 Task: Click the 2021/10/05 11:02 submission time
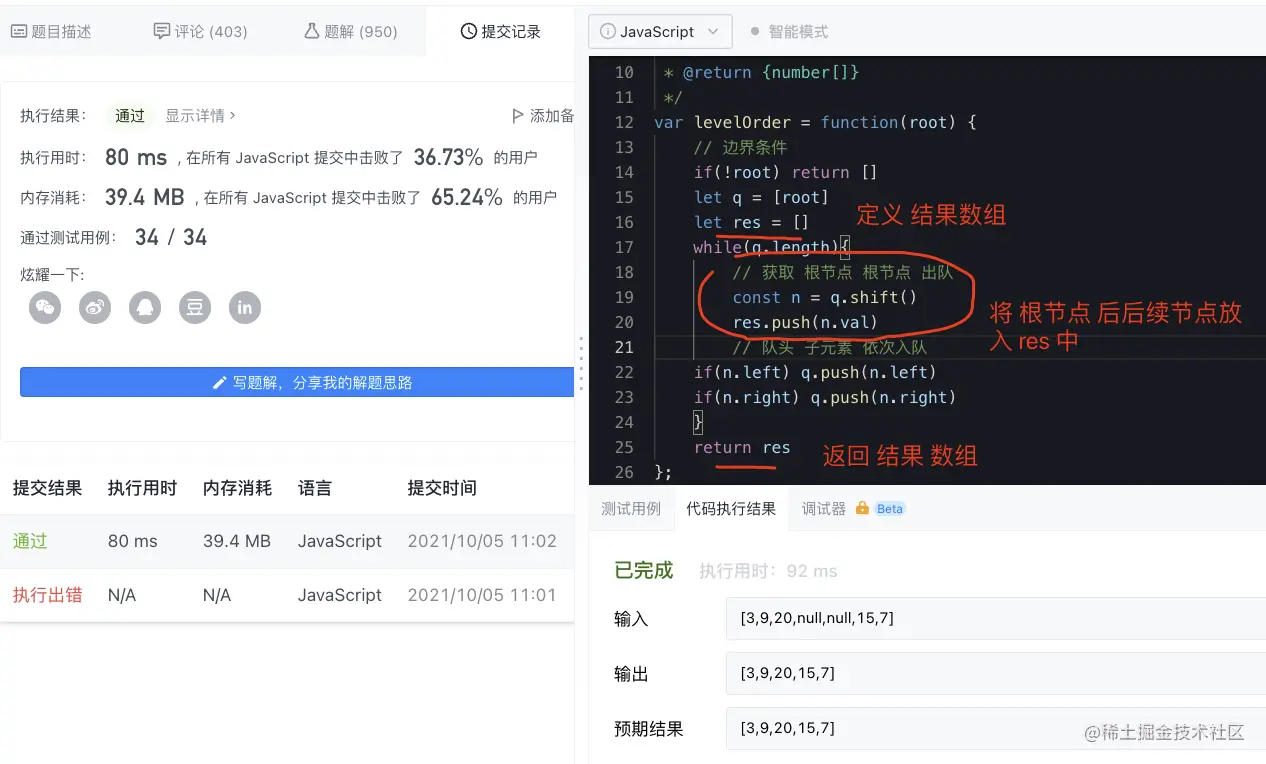[x=482, y=541]
